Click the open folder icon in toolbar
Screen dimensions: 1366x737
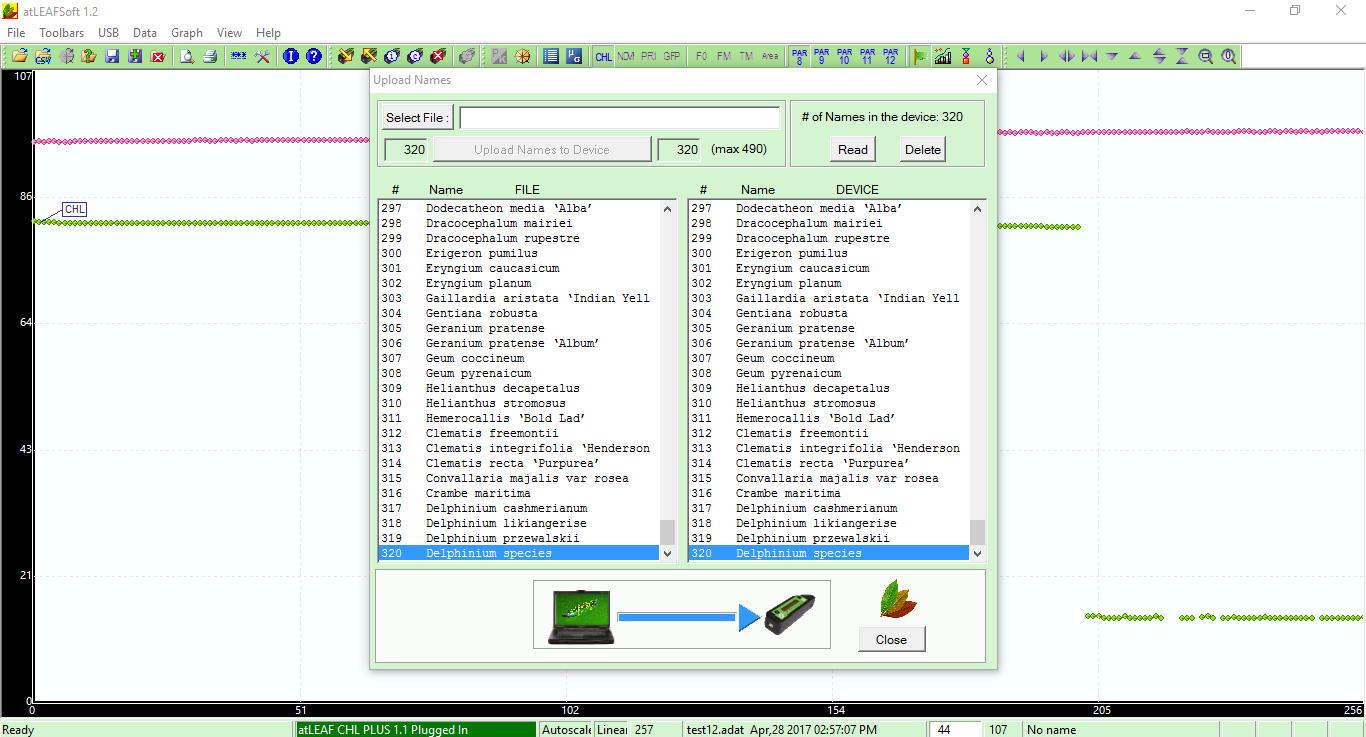pos(20,57)
